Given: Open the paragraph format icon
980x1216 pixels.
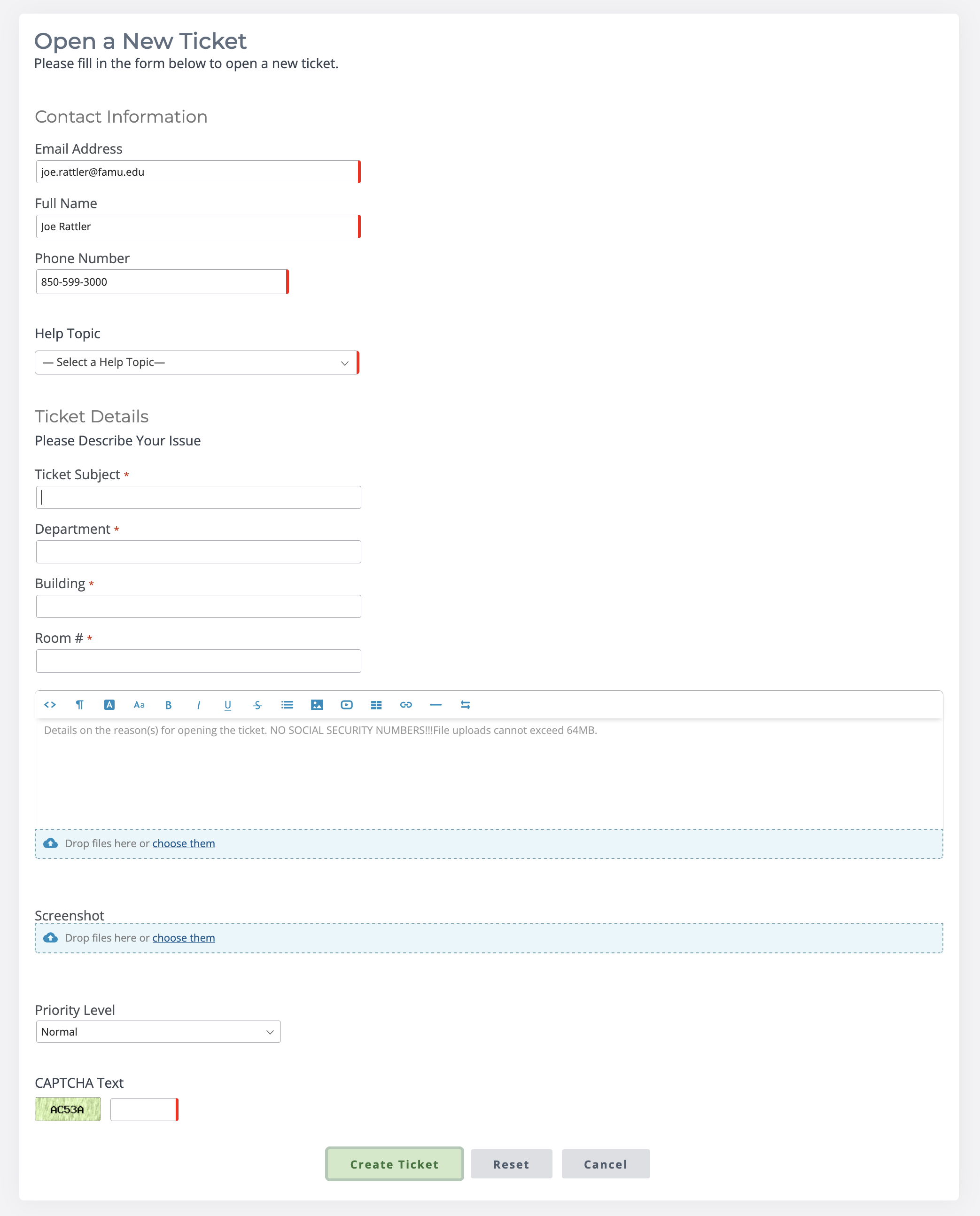Looking at the screenshot, I should [x=79, y=704].
